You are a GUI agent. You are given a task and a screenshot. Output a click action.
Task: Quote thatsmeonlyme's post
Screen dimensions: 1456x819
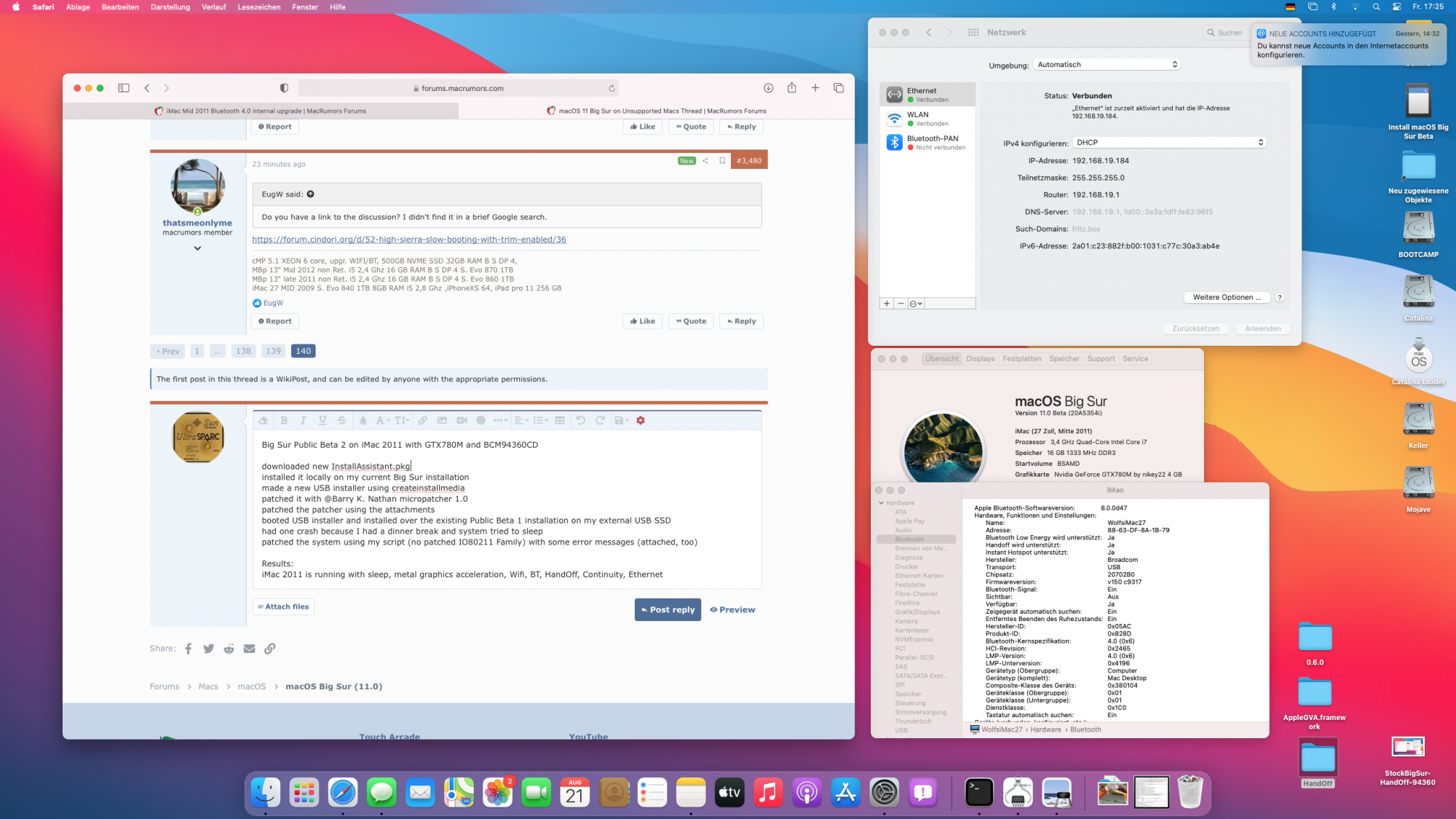coord(691,321)
